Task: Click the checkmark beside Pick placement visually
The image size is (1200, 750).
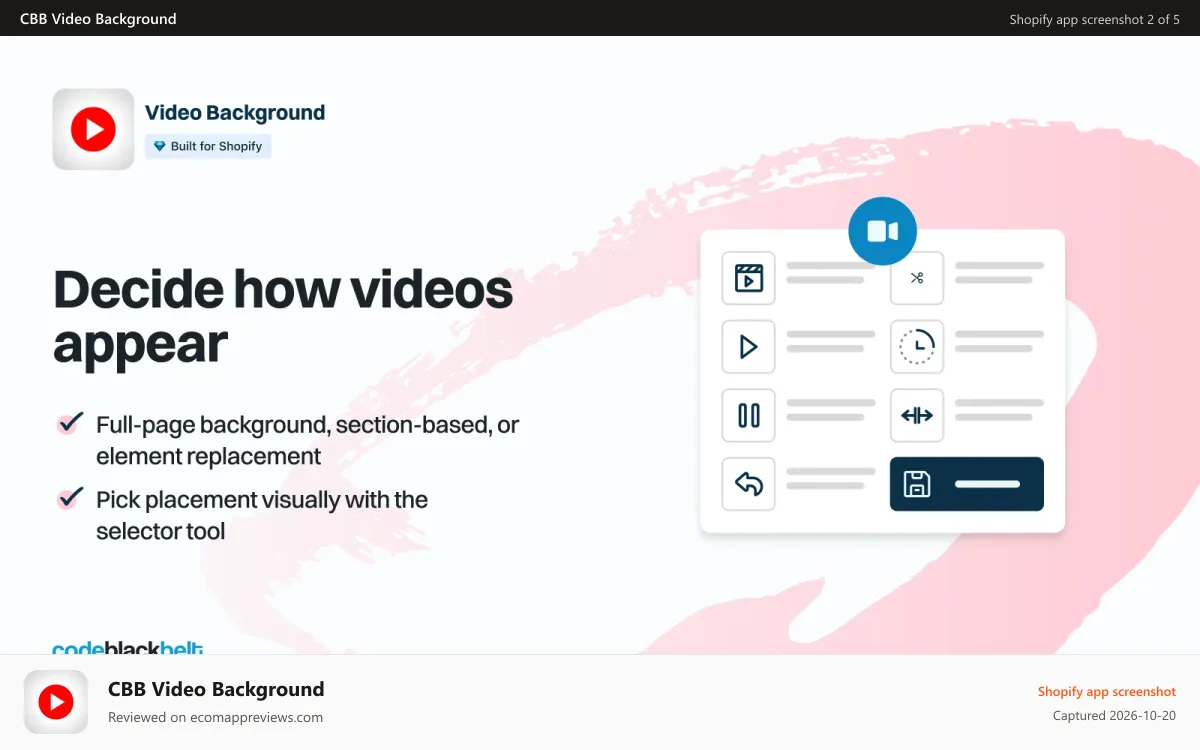Action: [x=69, y=497]
